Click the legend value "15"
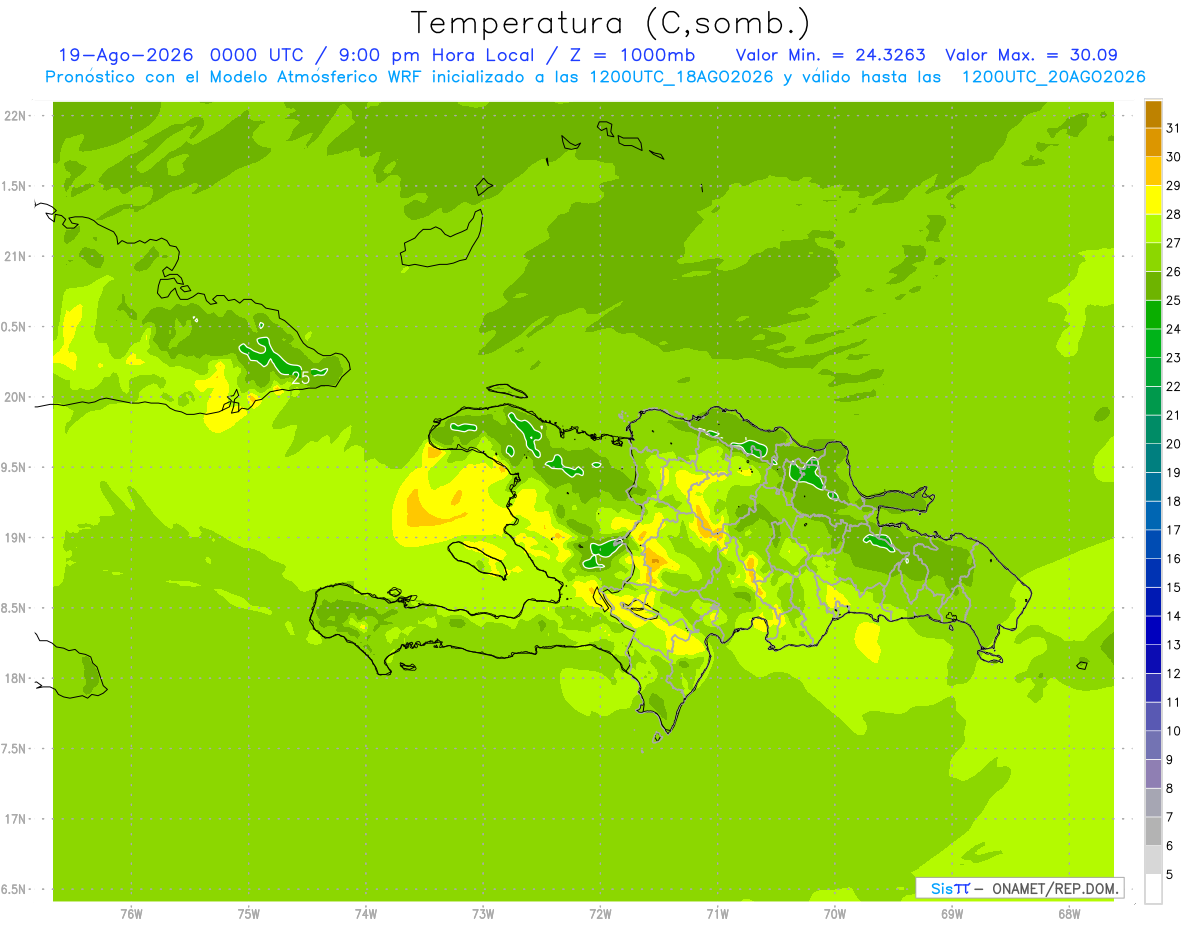Image resolution: width=1200 pixels, height=927 pixels. [1174, 587]
